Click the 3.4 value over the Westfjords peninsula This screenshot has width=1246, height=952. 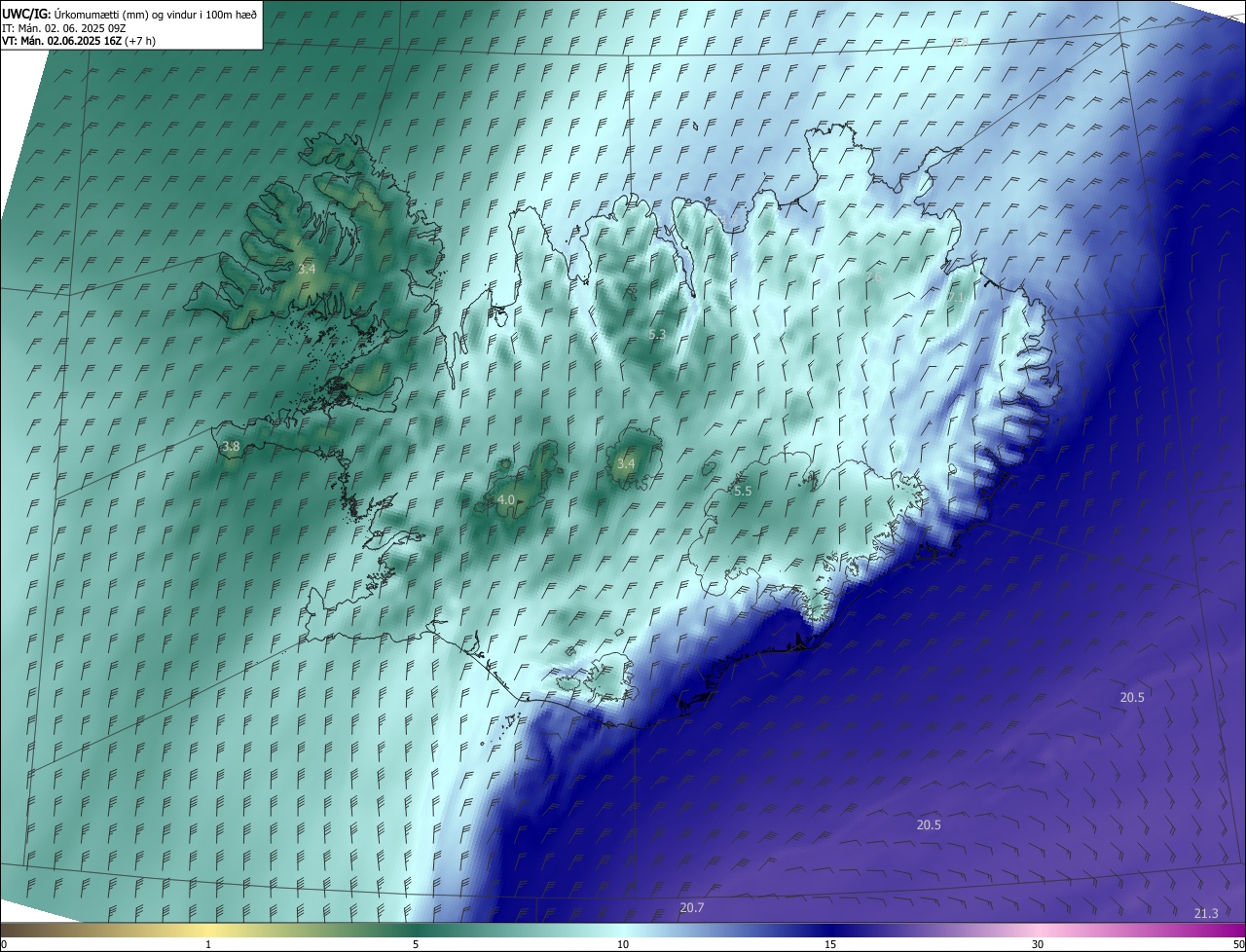click(x=308, y=269)
